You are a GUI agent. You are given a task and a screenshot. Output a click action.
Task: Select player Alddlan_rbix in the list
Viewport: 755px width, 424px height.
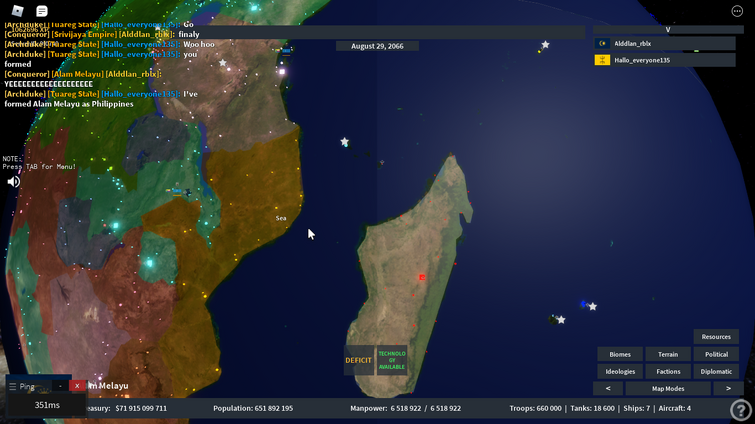point(664,43)
